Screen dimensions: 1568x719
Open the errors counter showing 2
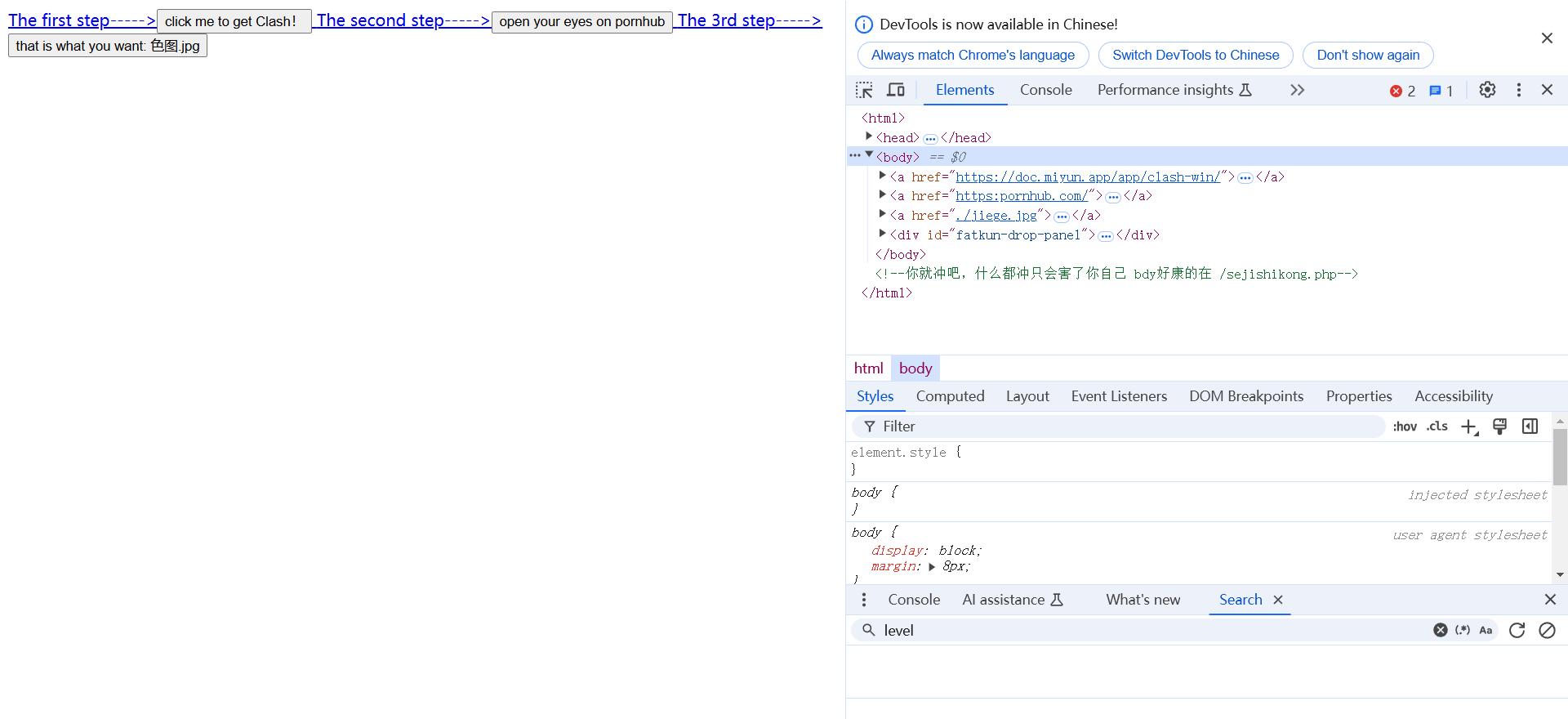(1402, 91)
